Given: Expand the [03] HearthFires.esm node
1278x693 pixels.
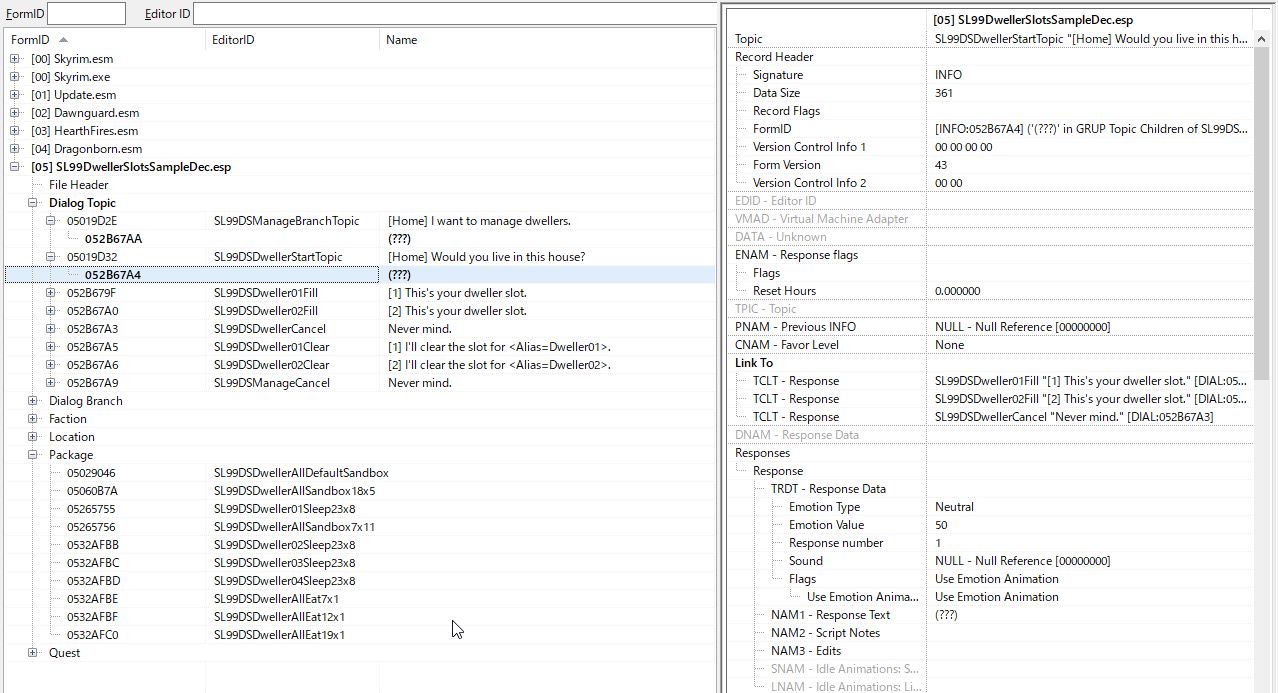Looking at the screenshot, I should pyautogui.click(x=15, y=131).
